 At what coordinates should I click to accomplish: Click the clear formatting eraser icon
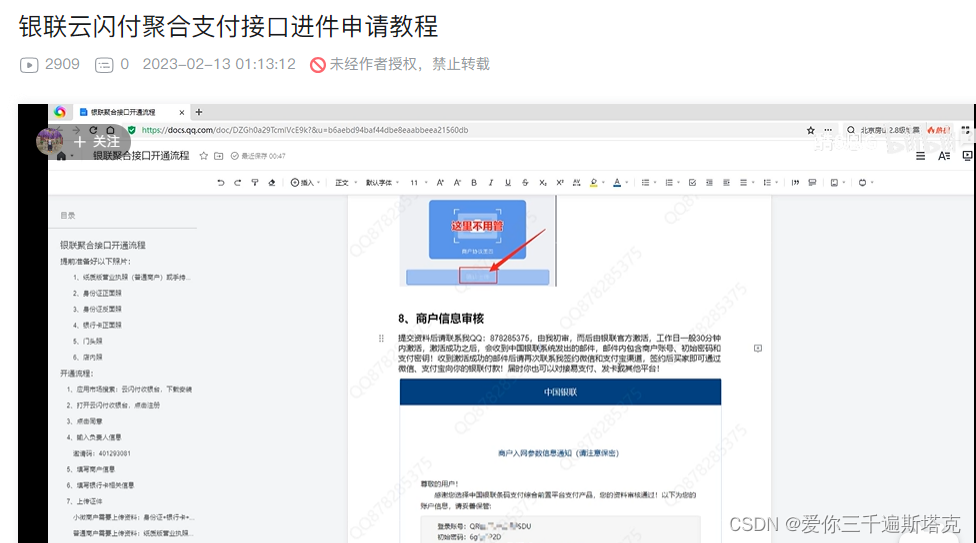click(271, 182)
